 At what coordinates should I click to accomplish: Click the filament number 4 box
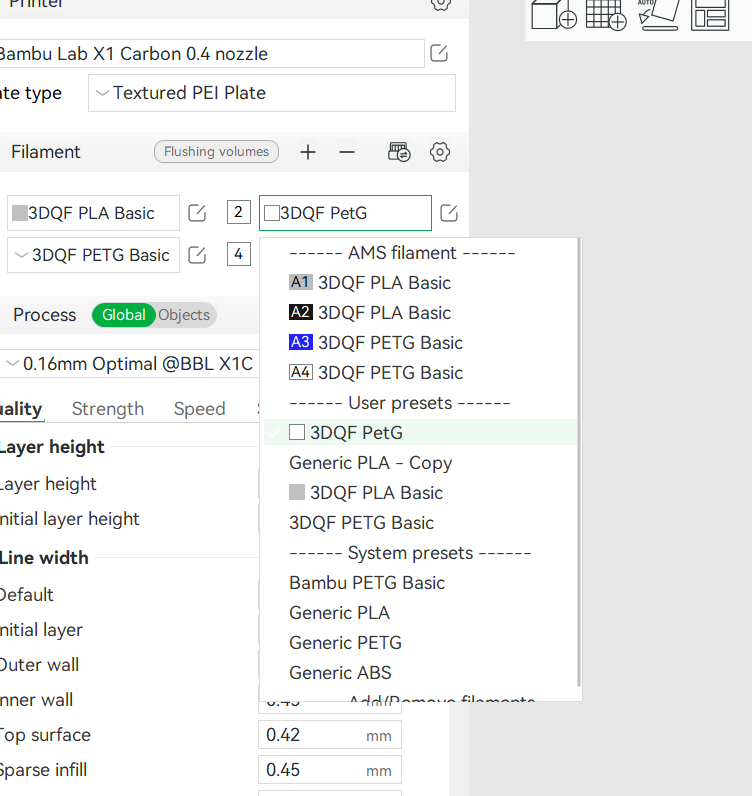tap(239, 254)
